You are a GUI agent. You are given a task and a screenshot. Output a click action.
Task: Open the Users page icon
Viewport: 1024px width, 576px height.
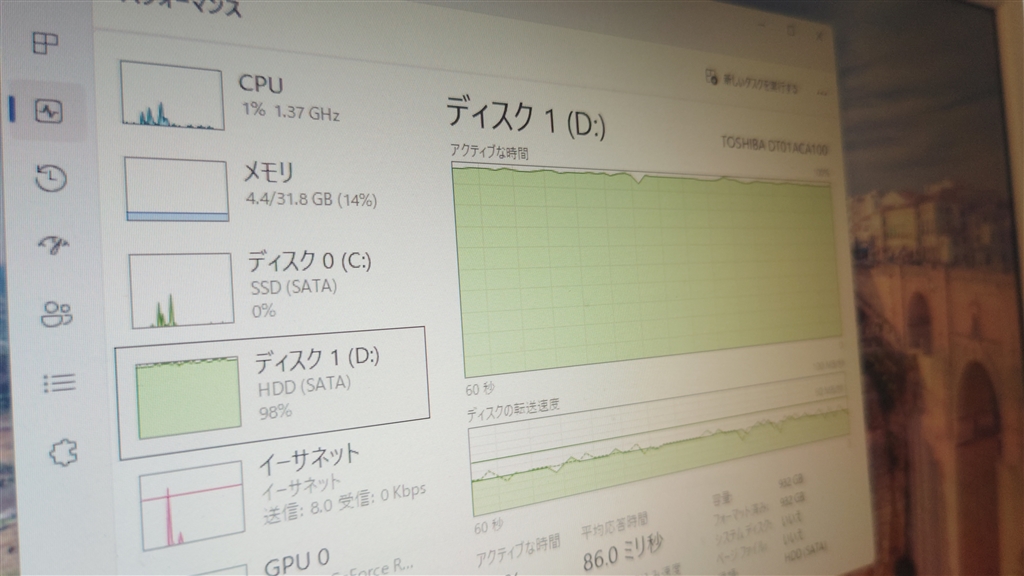pos(56,314)
